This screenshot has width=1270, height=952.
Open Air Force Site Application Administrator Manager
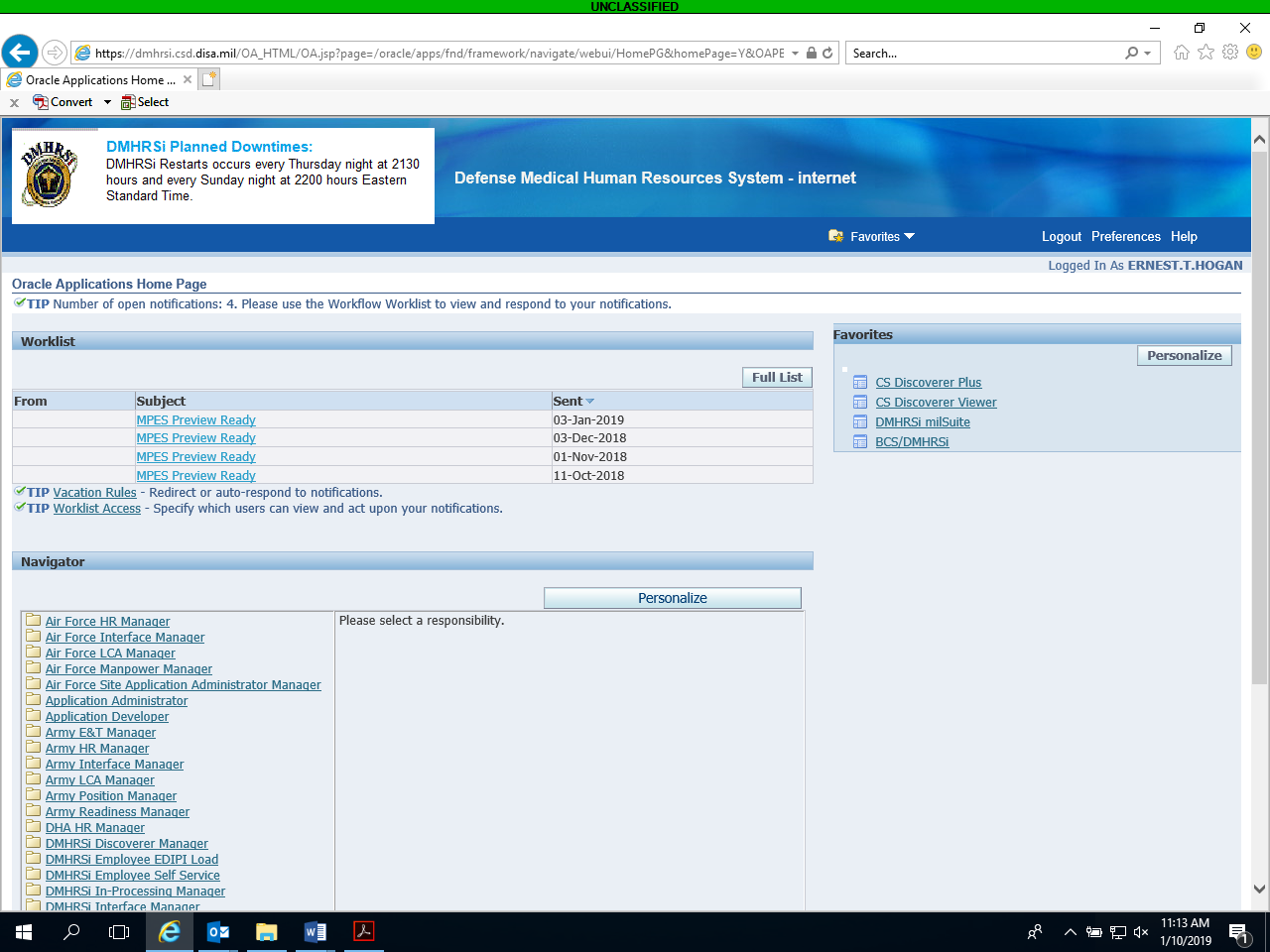[183, 684]
